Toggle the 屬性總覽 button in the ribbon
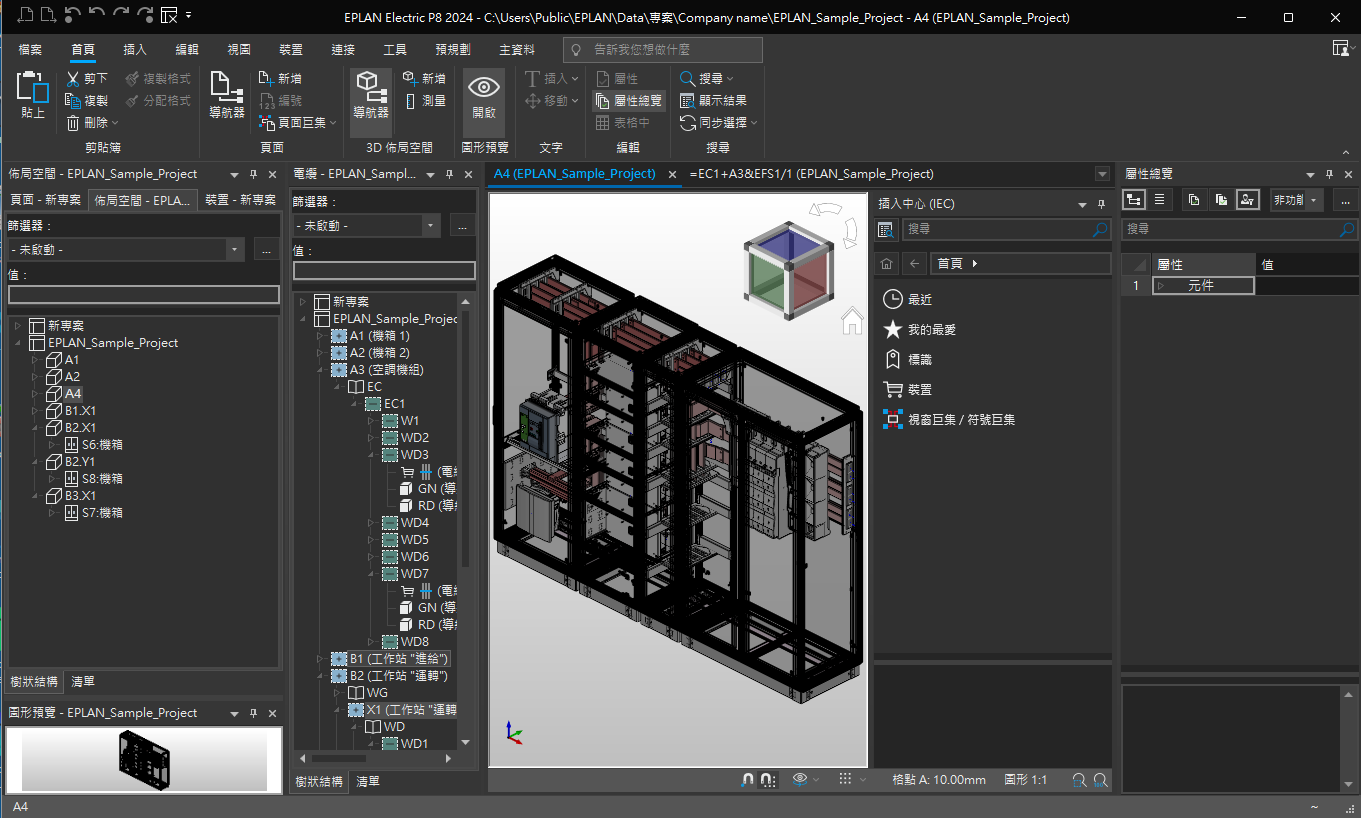Image resolution: width=1361 pixels, height=818 pixels. pyautogui.click(x=628, y=100)
